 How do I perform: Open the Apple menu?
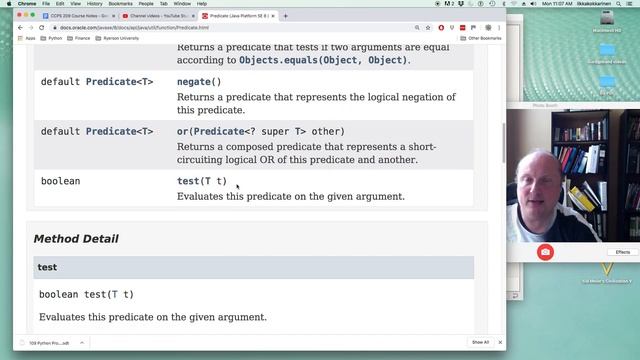pos(9,4)
